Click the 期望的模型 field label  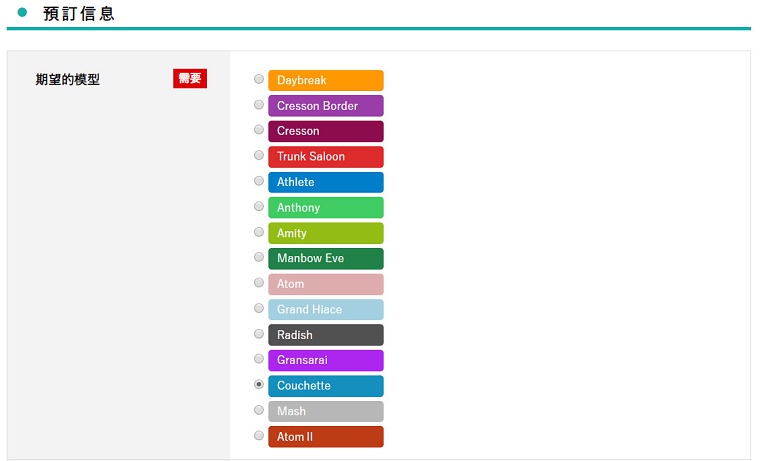[68, 79]
